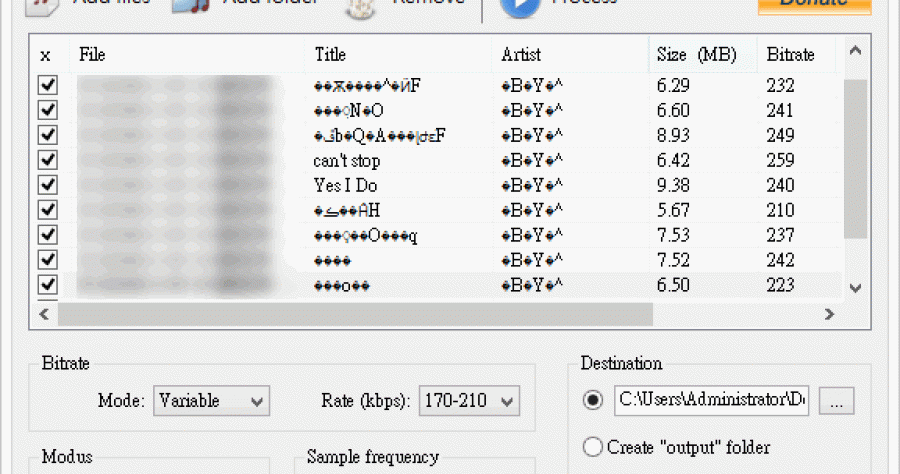Sort the list by the File column header
900x474 pixels.
(x=187, y=55)
